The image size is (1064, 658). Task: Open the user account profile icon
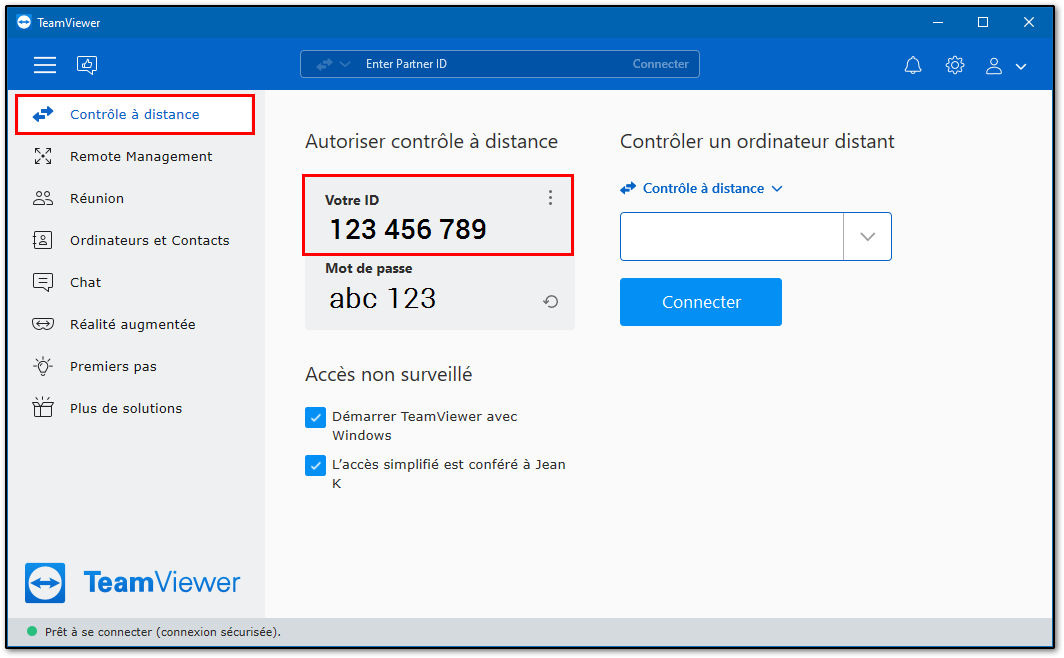[993, 66]
